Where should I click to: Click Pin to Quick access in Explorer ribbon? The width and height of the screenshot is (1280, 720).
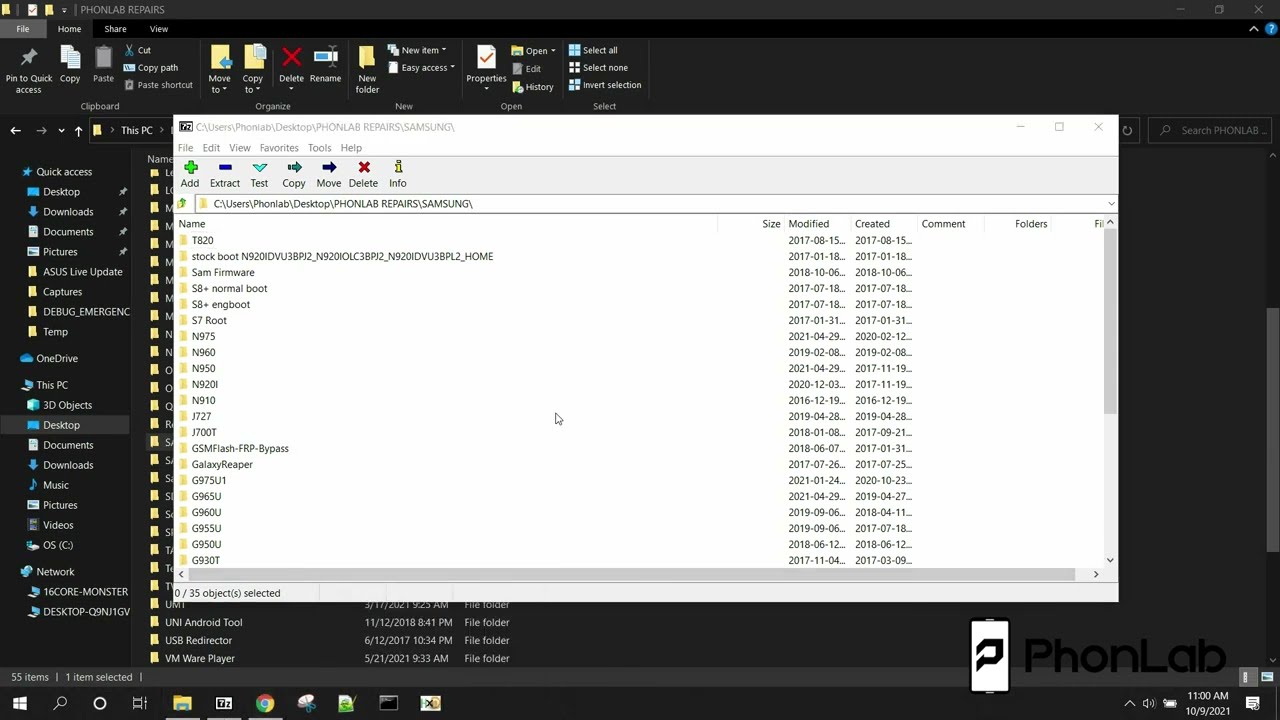tap(29, 70)
